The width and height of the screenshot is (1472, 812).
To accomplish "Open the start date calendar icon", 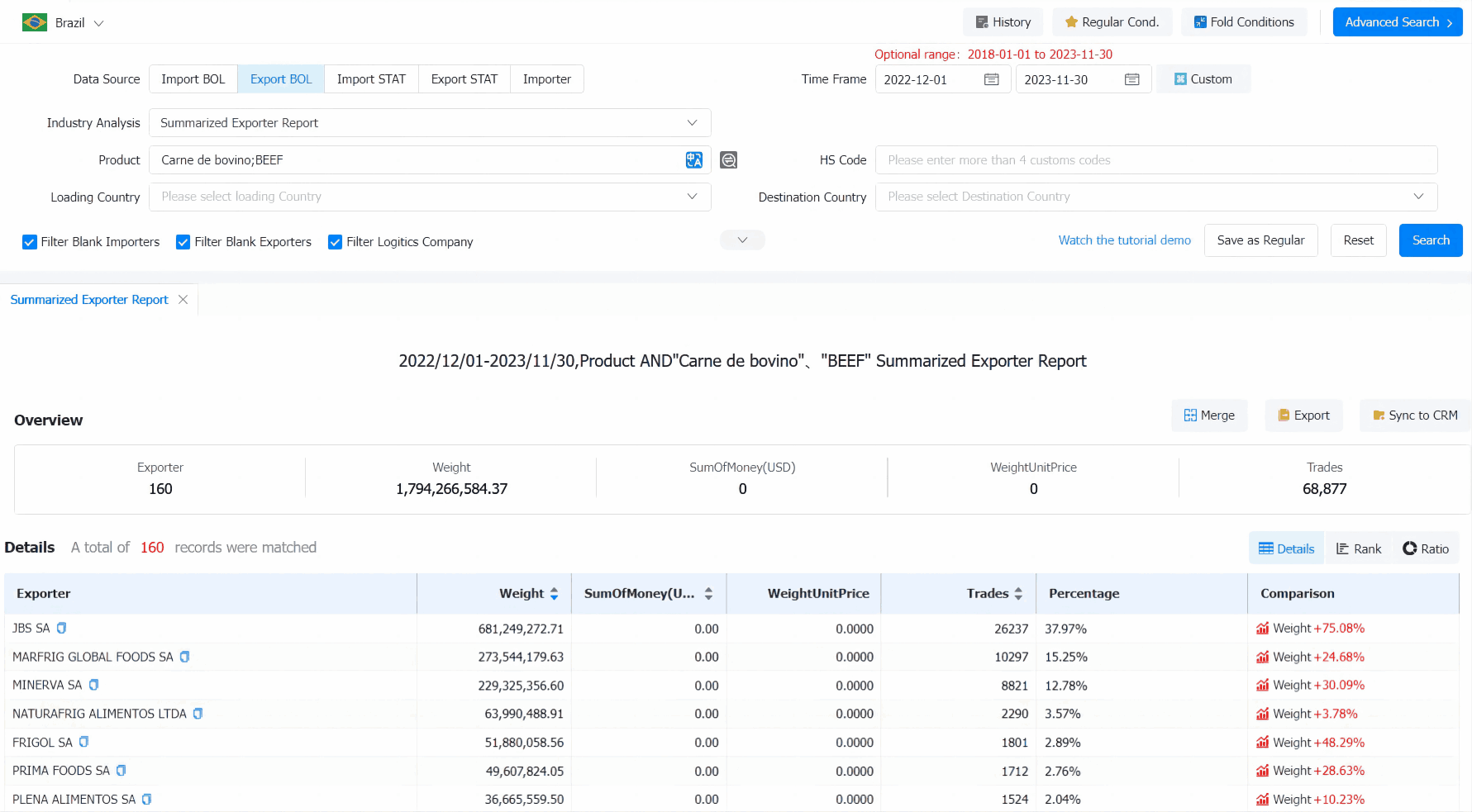I will coord(991,79).
